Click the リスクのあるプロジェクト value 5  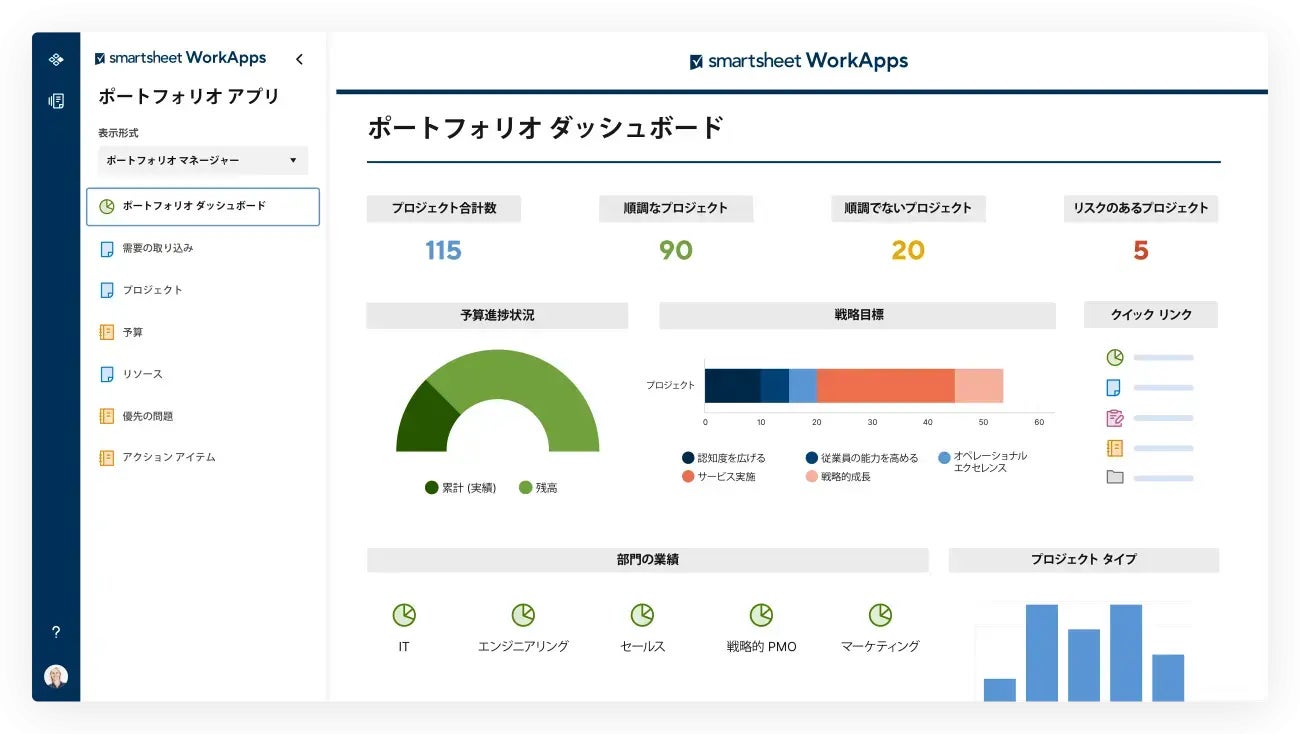pos(1141,250)
